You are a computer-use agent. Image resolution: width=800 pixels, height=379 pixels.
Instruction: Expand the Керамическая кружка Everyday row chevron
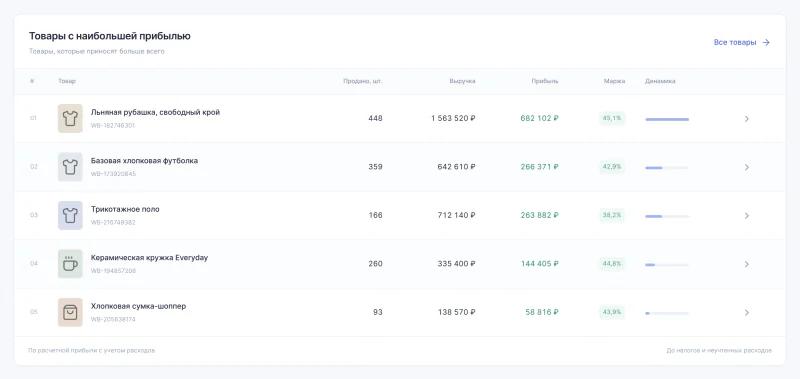pyautogui.click(x=746, y=264)
